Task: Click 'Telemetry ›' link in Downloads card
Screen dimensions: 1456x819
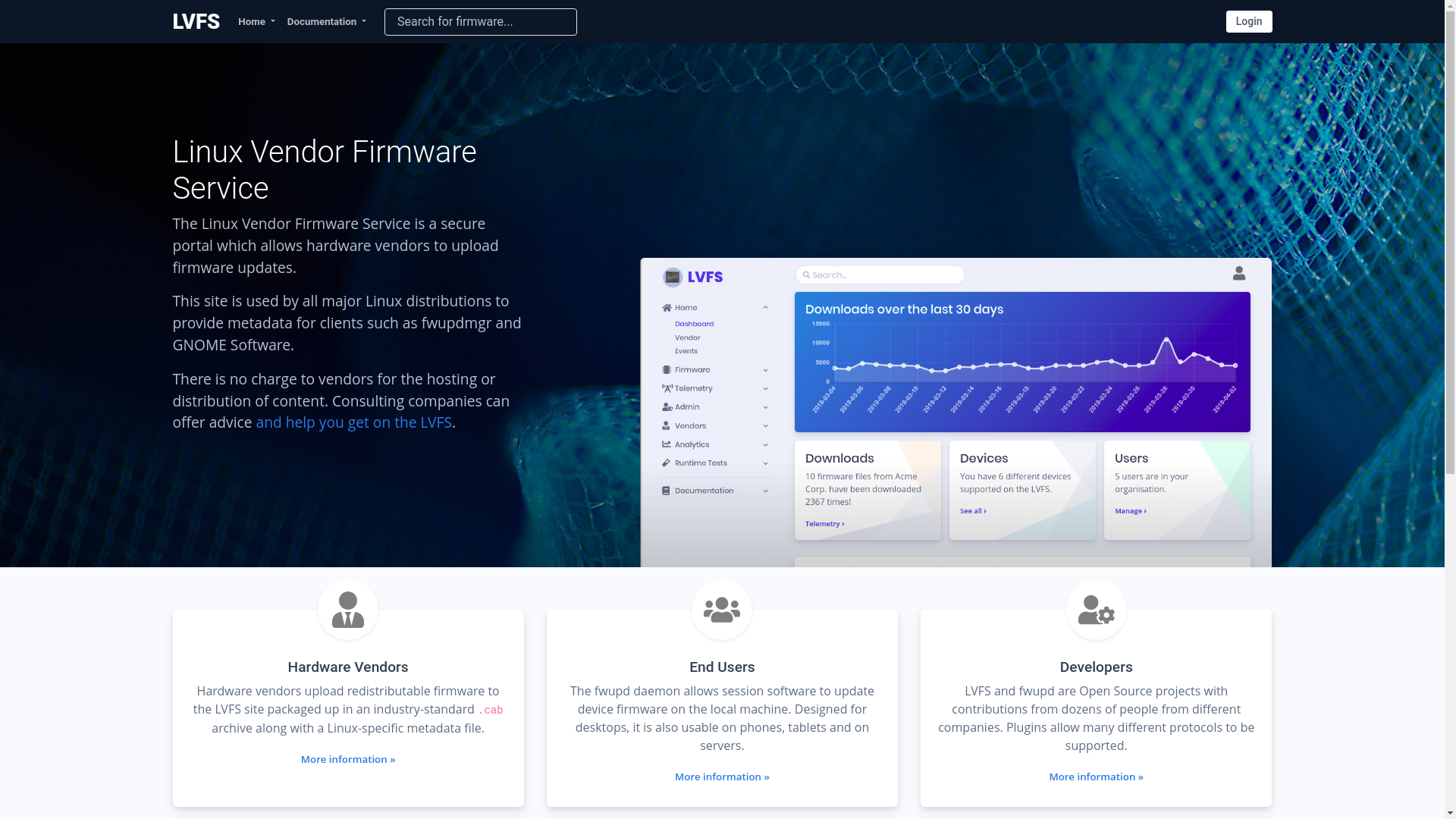Action: [824, 524]
